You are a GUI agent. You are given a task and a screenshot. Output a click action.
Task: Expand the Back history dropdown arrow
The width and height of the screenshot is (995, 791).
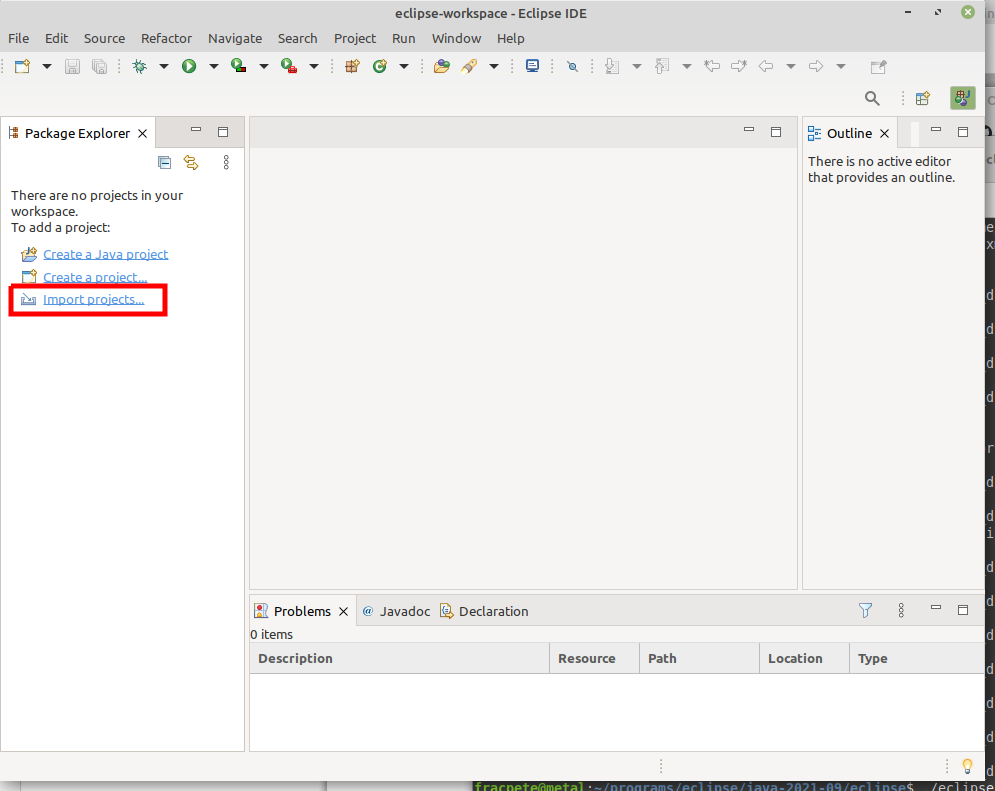pyautogui.click(x=791, y=66)
